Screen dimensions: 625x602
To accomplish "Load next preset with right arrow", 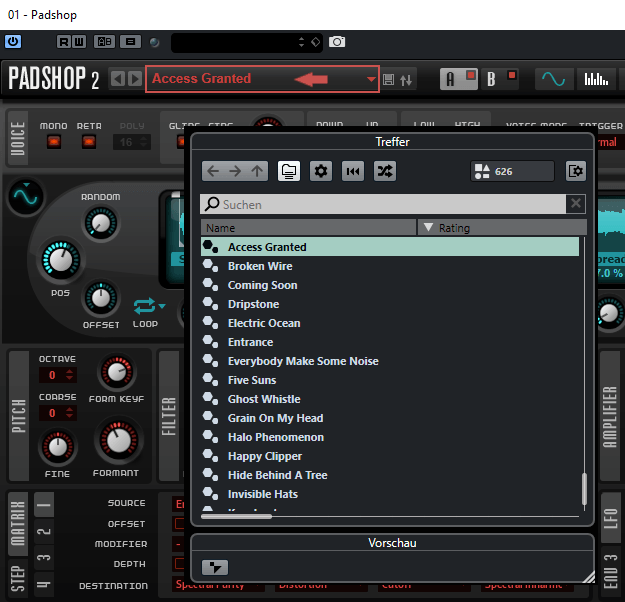I will [135, 79].
